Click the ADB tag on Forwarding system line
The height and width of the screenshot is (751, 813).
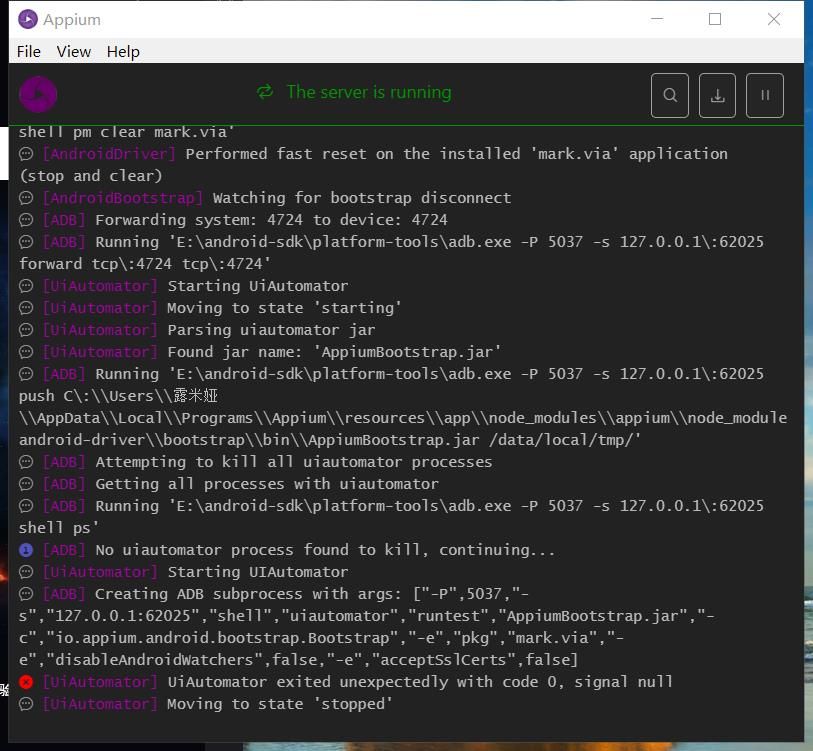[x=64, y=220]
